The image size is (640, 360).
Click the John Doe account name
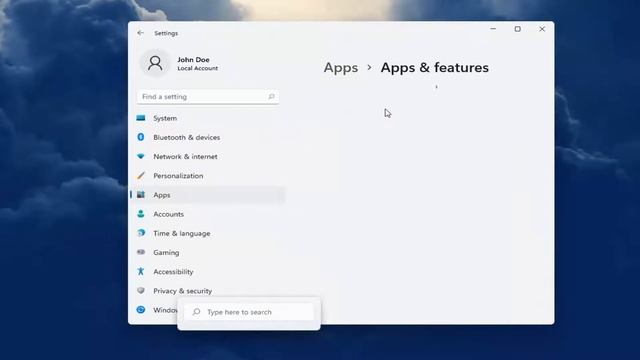tap(193, 60)
